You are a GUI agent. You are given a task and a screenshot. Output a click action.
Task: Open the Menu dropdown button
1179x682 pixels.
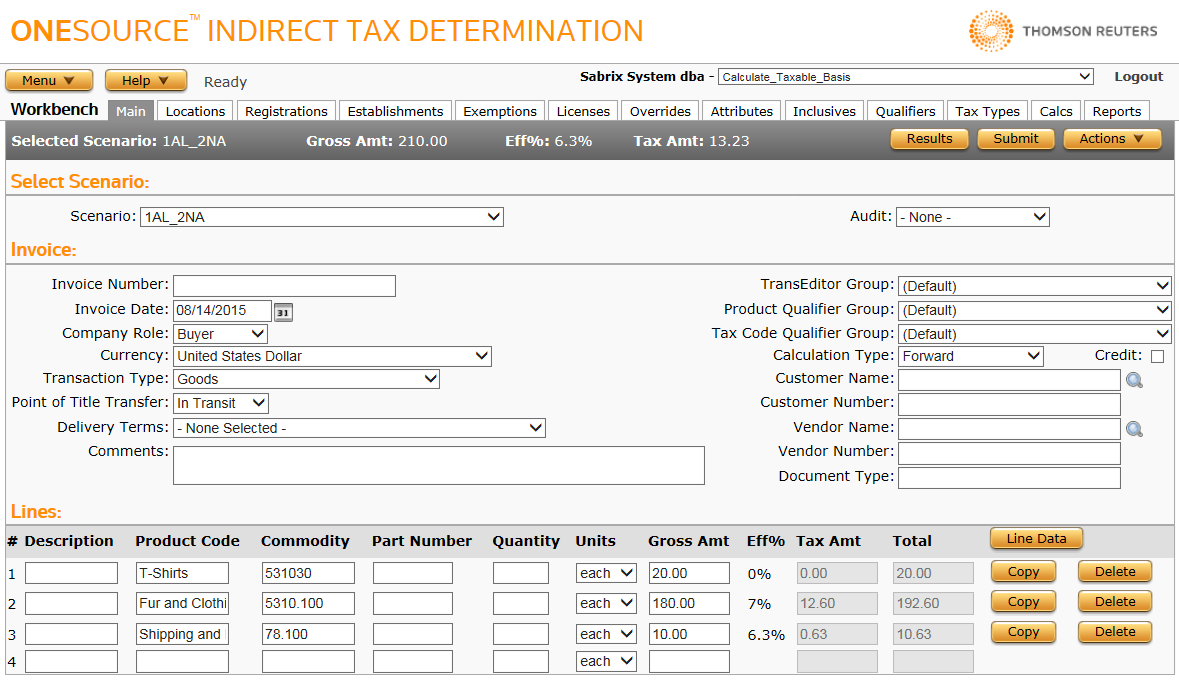point(49,81)
